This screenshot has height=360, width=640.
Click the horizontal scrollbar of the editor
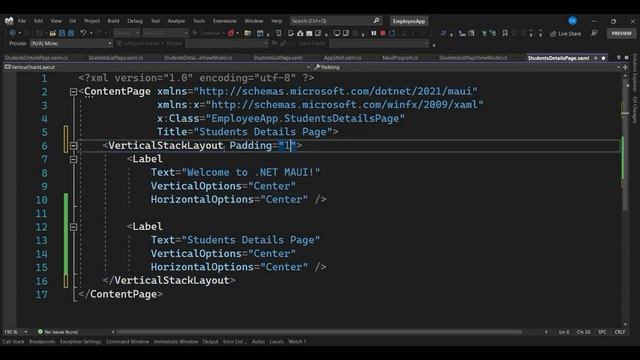click(319, 332)
